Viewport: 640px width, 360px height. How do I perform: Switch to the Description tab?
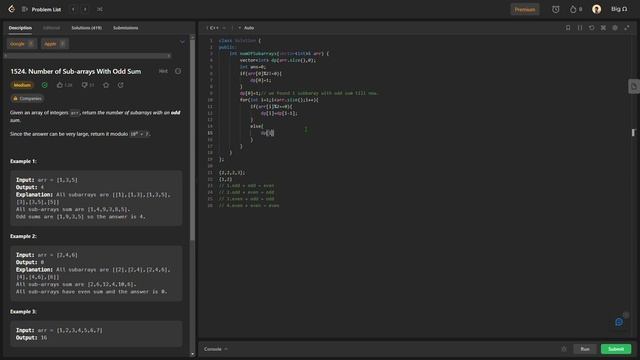(x=20, y=28)
